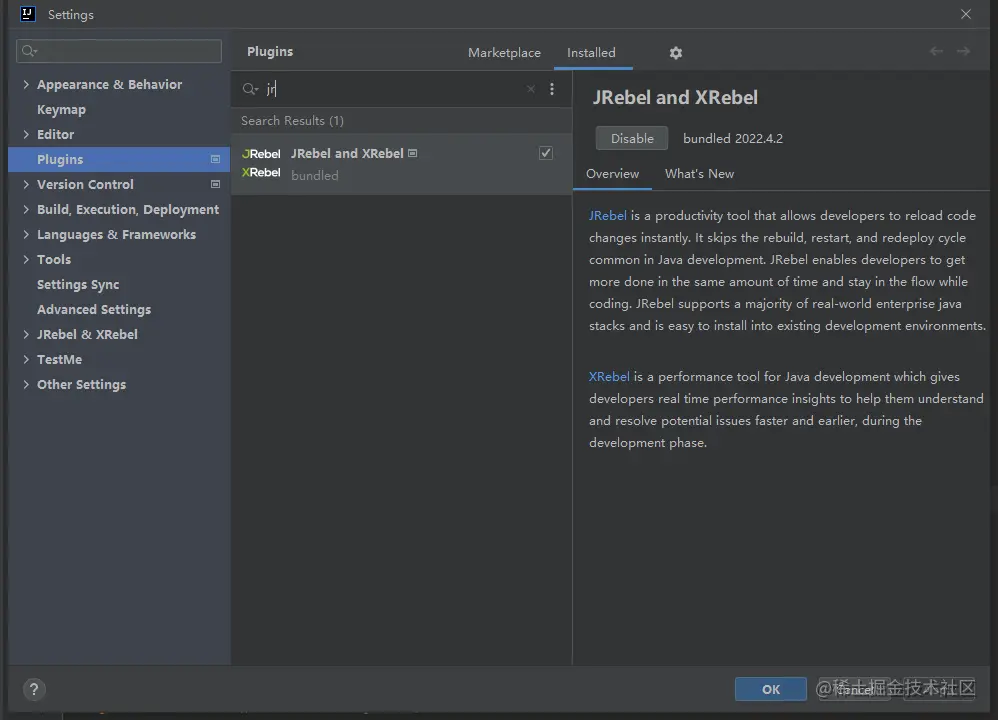
Task: Open plugin search options menu
Action: point(552,89)
